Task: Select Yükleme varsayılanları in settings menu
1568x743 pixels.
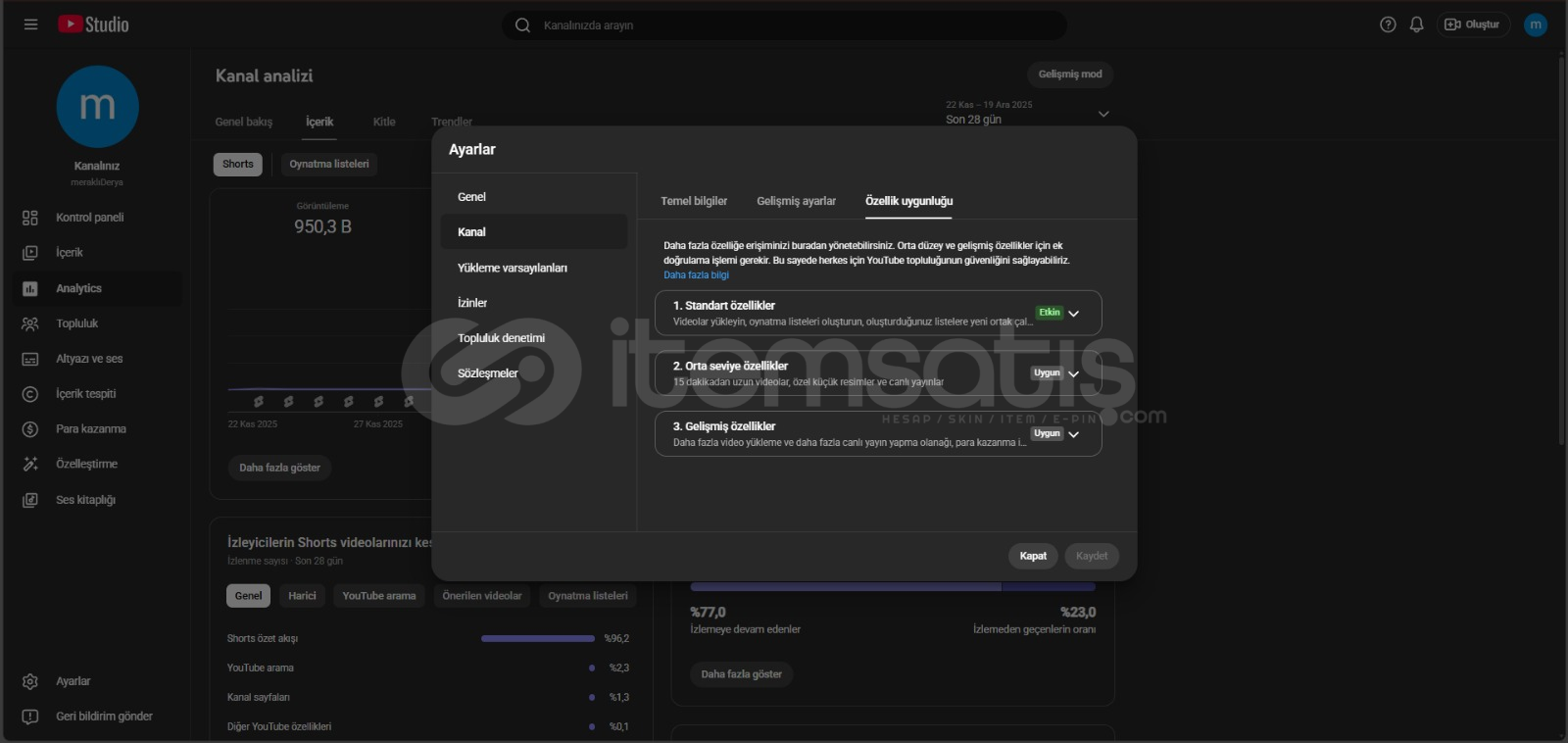Action: pyautogui.click(x=512, y=268)
